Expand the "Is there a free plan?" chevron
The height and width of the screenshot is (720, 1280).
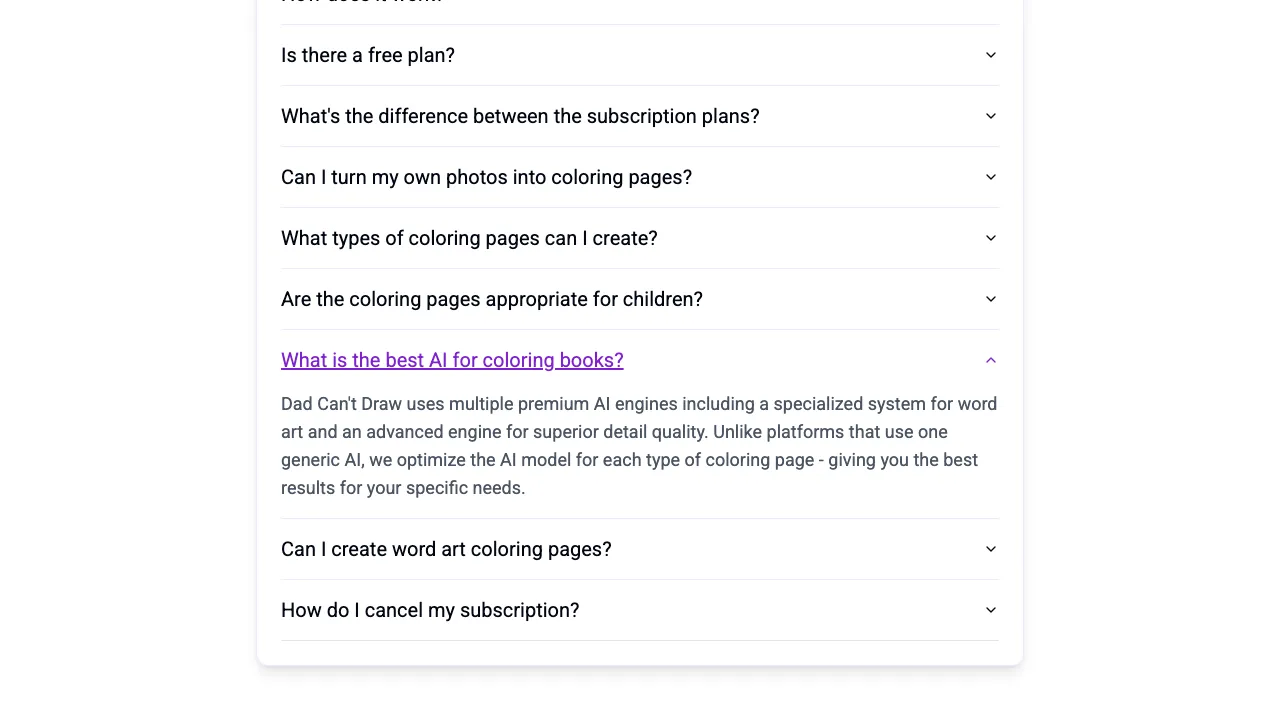990,55
